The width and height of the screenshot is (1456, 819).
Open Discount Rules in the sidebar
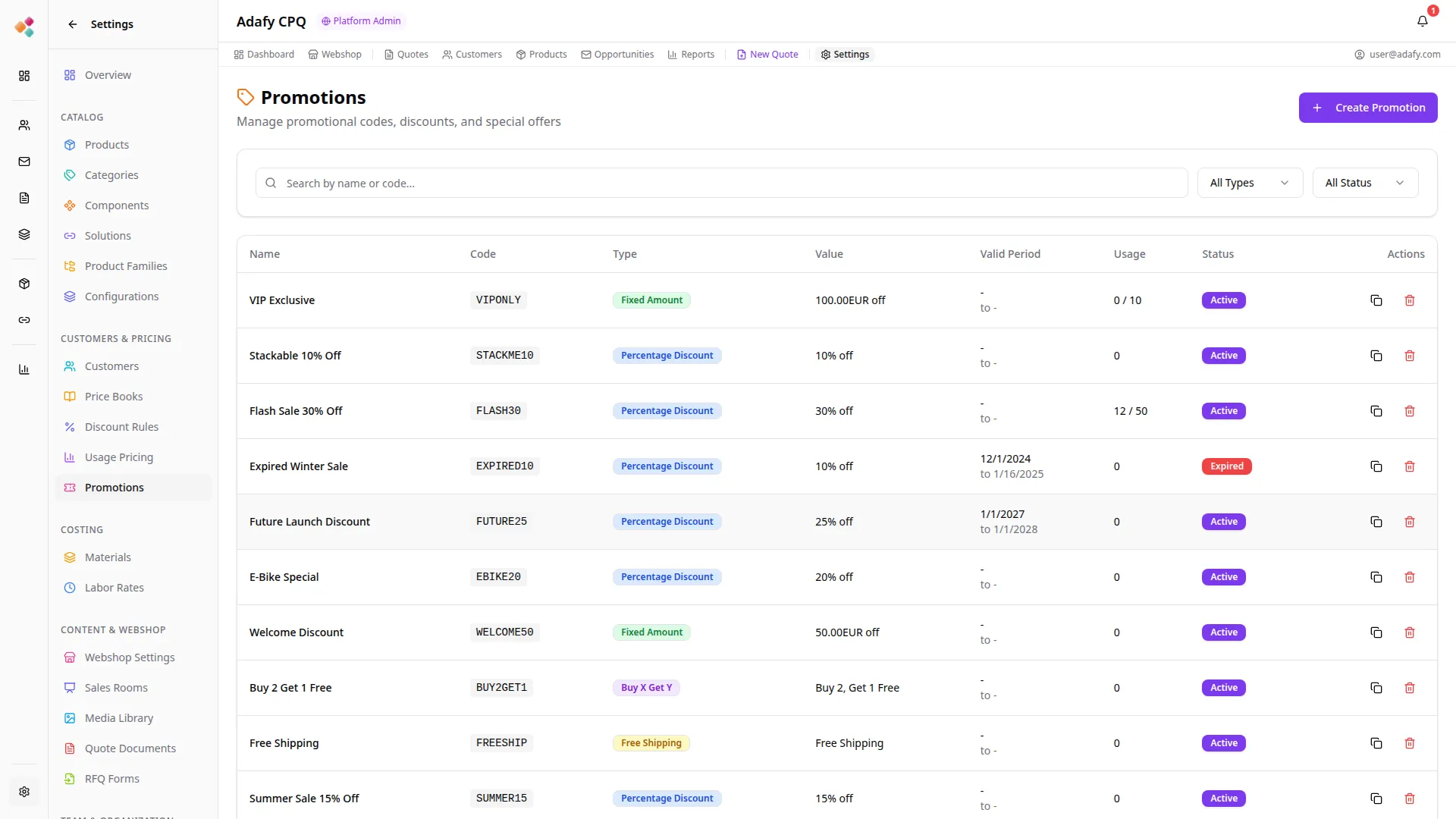121,427
